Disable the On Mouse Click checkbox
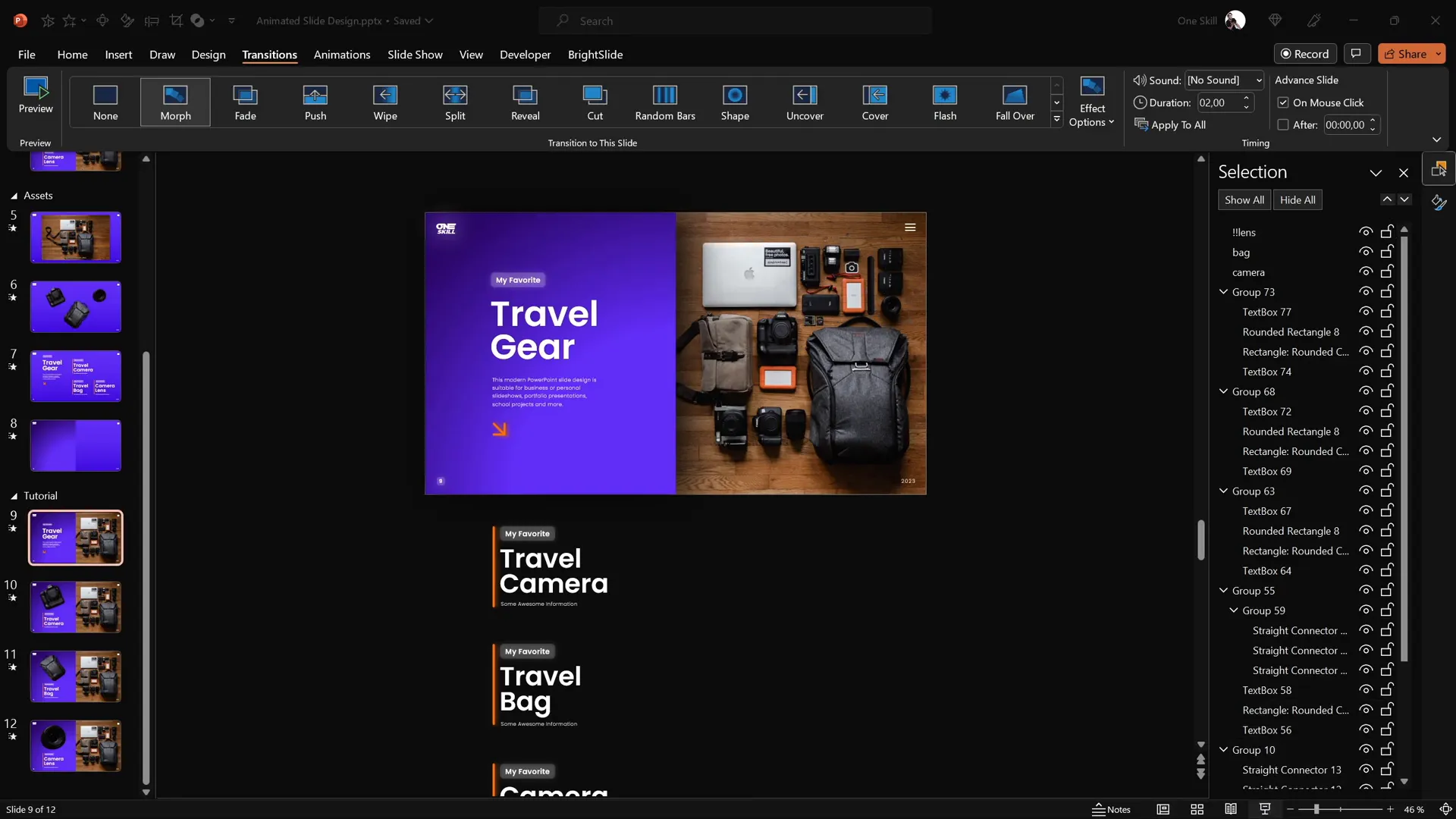The image size is (1456, 819). [x=1283, y=102]
